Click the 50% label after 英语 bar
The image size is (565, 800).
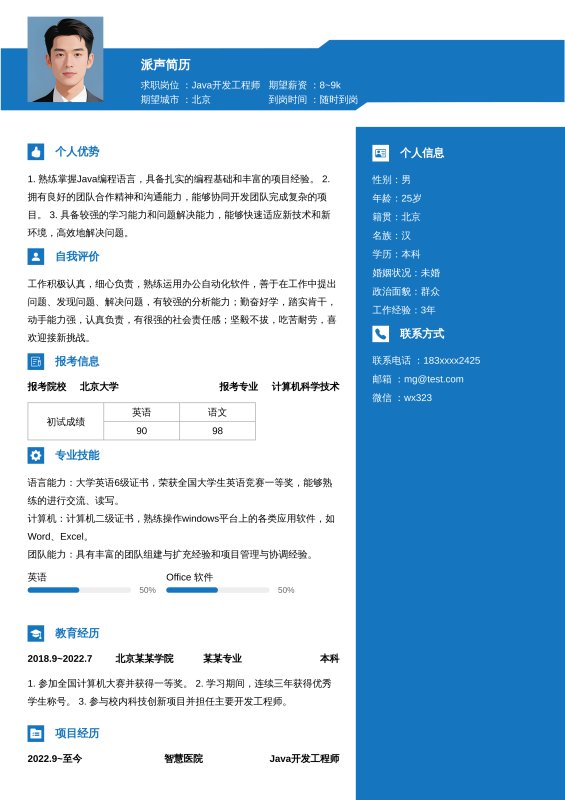click(x=148, y=590)
